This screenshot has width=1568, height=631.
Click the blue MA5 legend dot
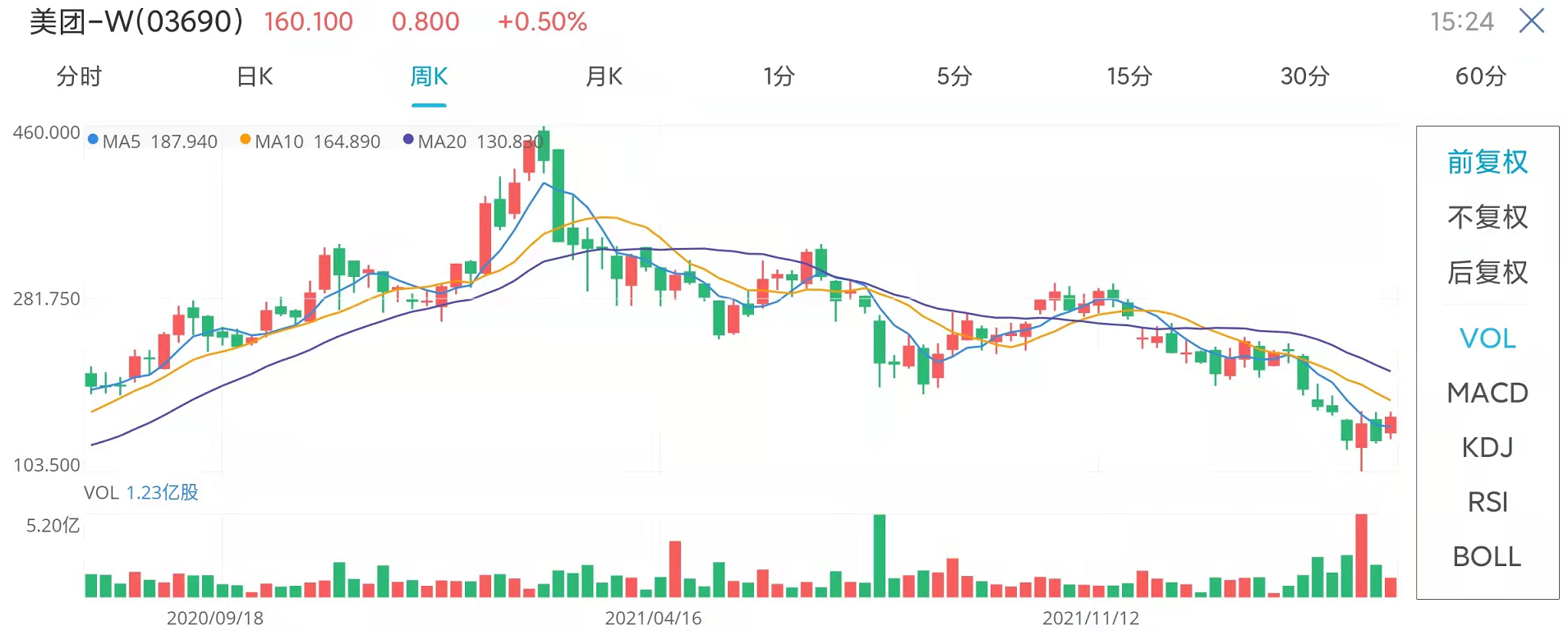(93, 140)
